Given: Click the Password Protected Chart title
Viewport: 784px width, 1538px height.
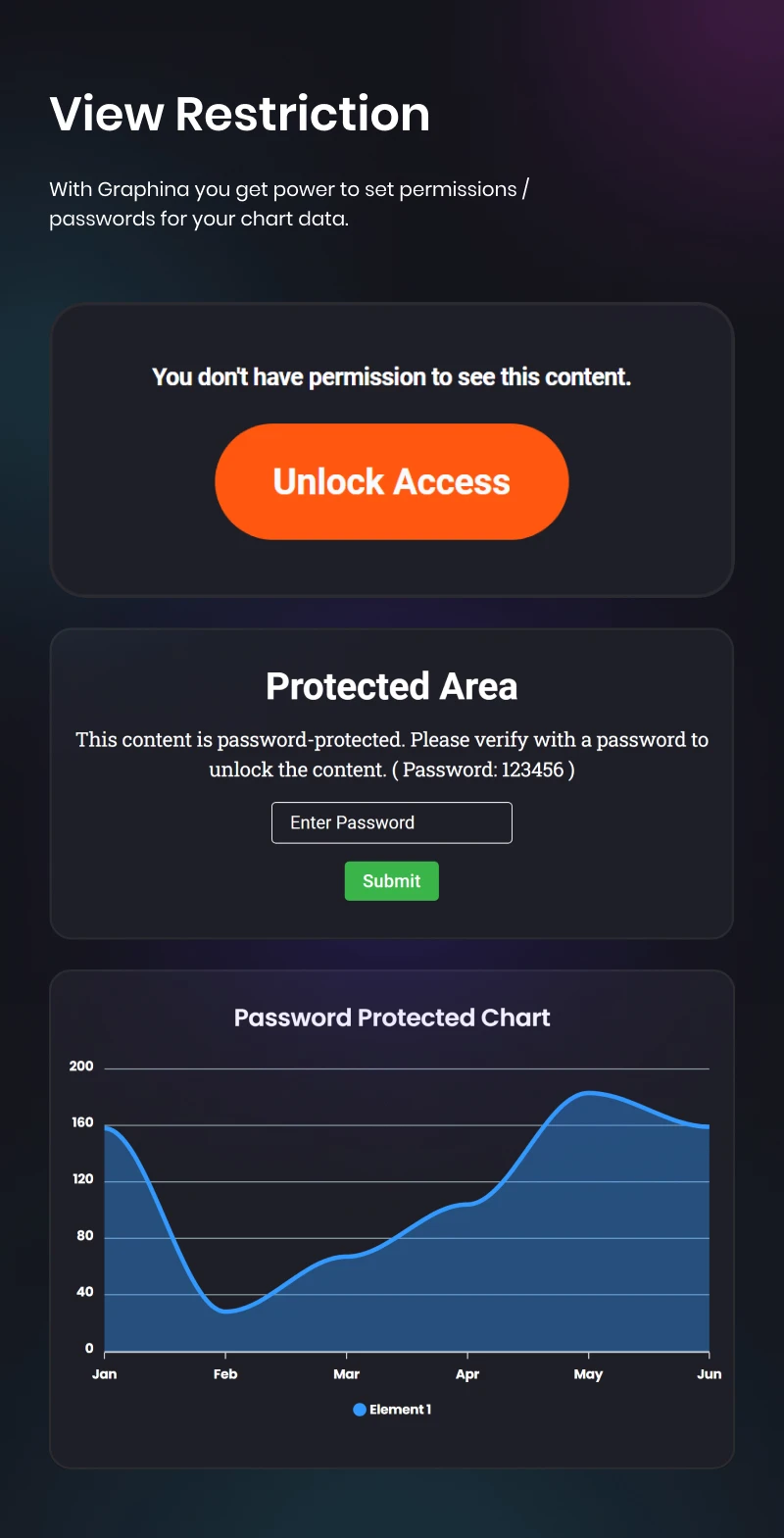Looking at the screenshot, I should pos(392,1017).
